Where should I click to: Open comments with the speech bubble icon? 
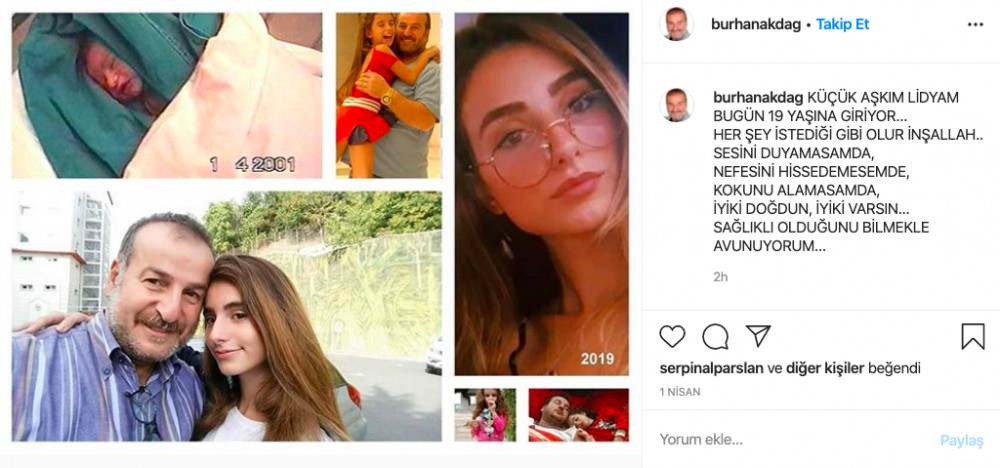pos(715,336)
